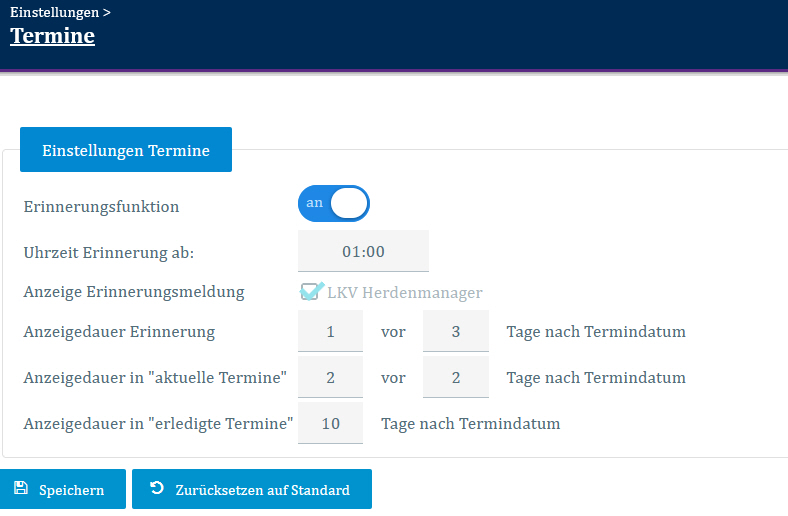The height and width of the screenshot is (516, 788).
Task: Click the "aktuelle Termine" days-before input
Action: pos(330,377)
